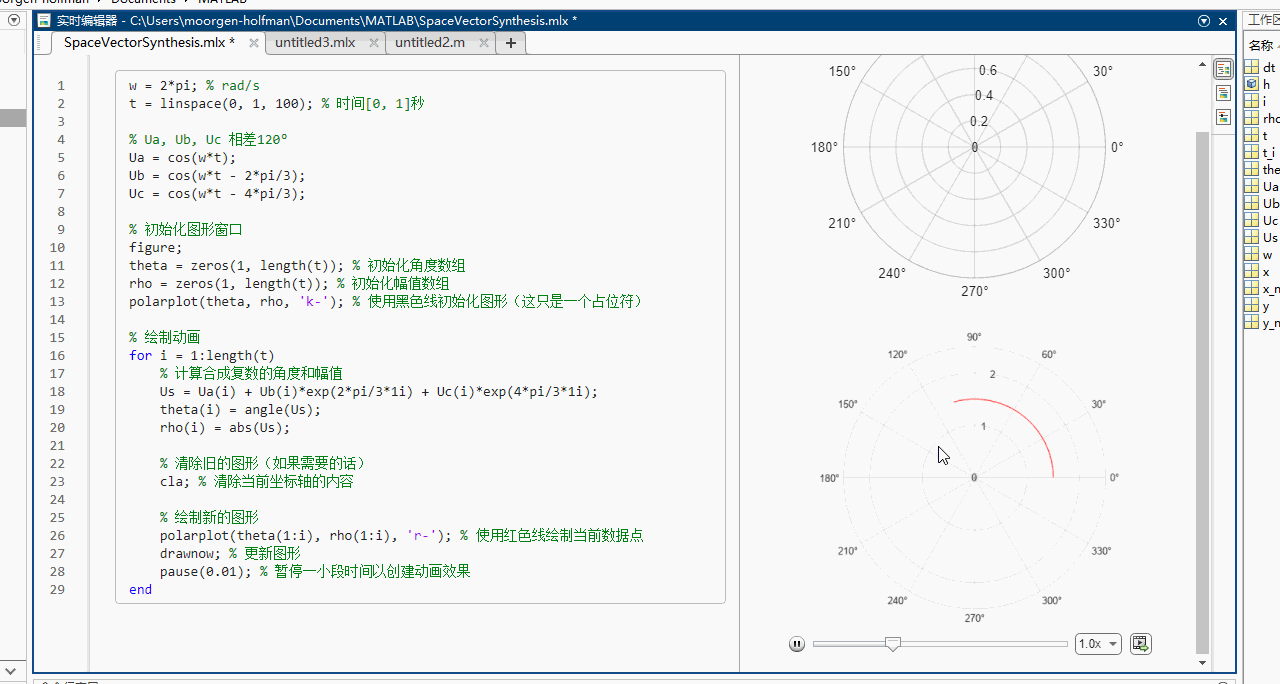The image size is (1280, 684).
Task: Switch to untitled3.mlx tab
Action: click(315, 42)
